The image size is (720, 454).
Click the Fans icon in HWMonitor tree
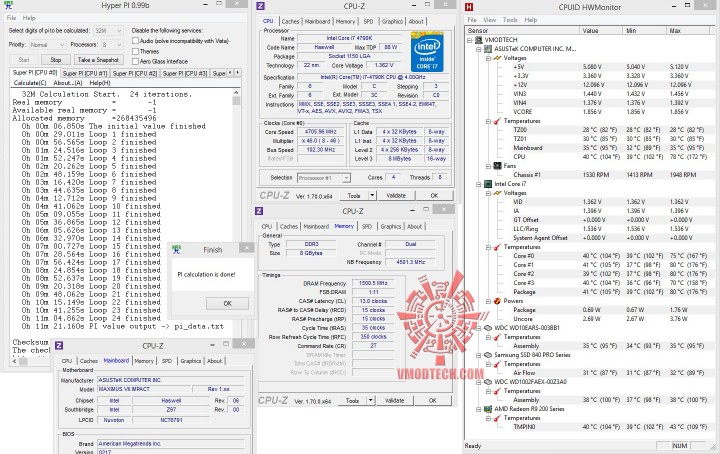(x=497, y=166)
